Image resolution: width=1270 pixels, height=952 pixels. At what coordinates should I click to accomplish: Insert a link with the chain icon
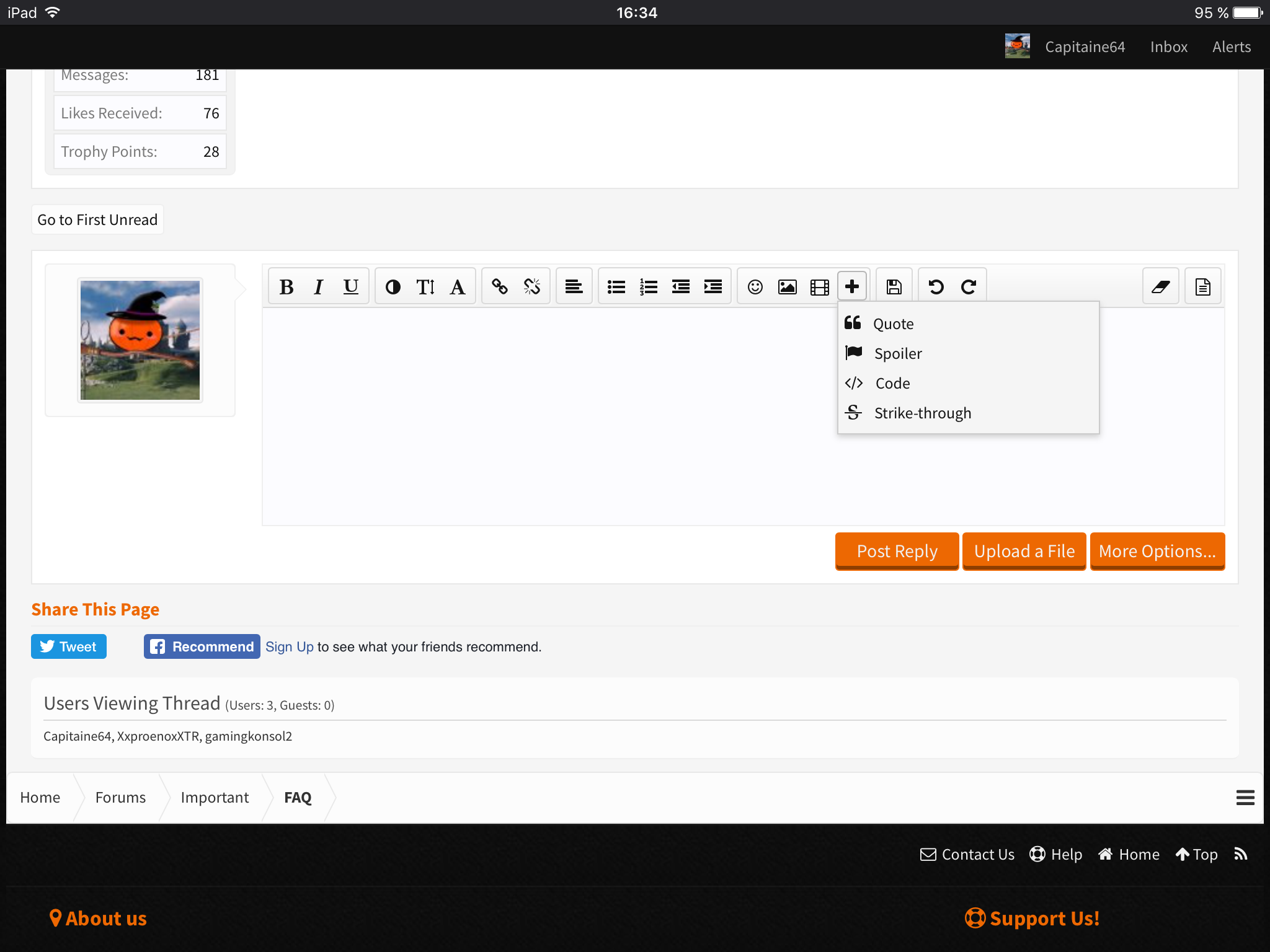tap(500, 287)
